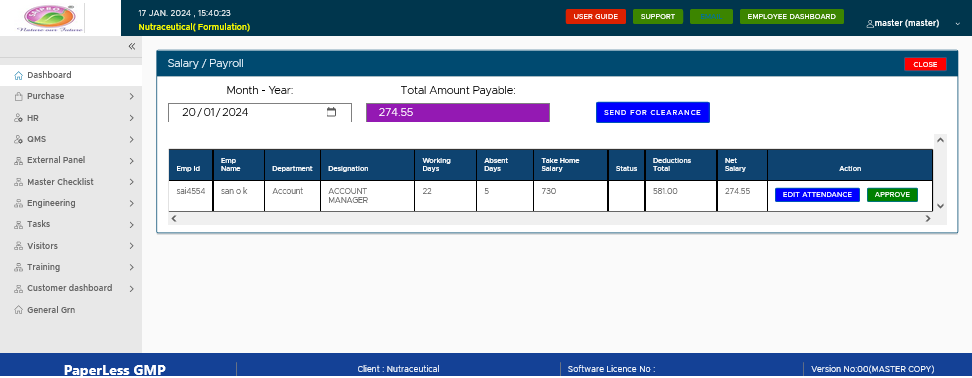Click the HR people icon in sidebar

click(19, 118)
